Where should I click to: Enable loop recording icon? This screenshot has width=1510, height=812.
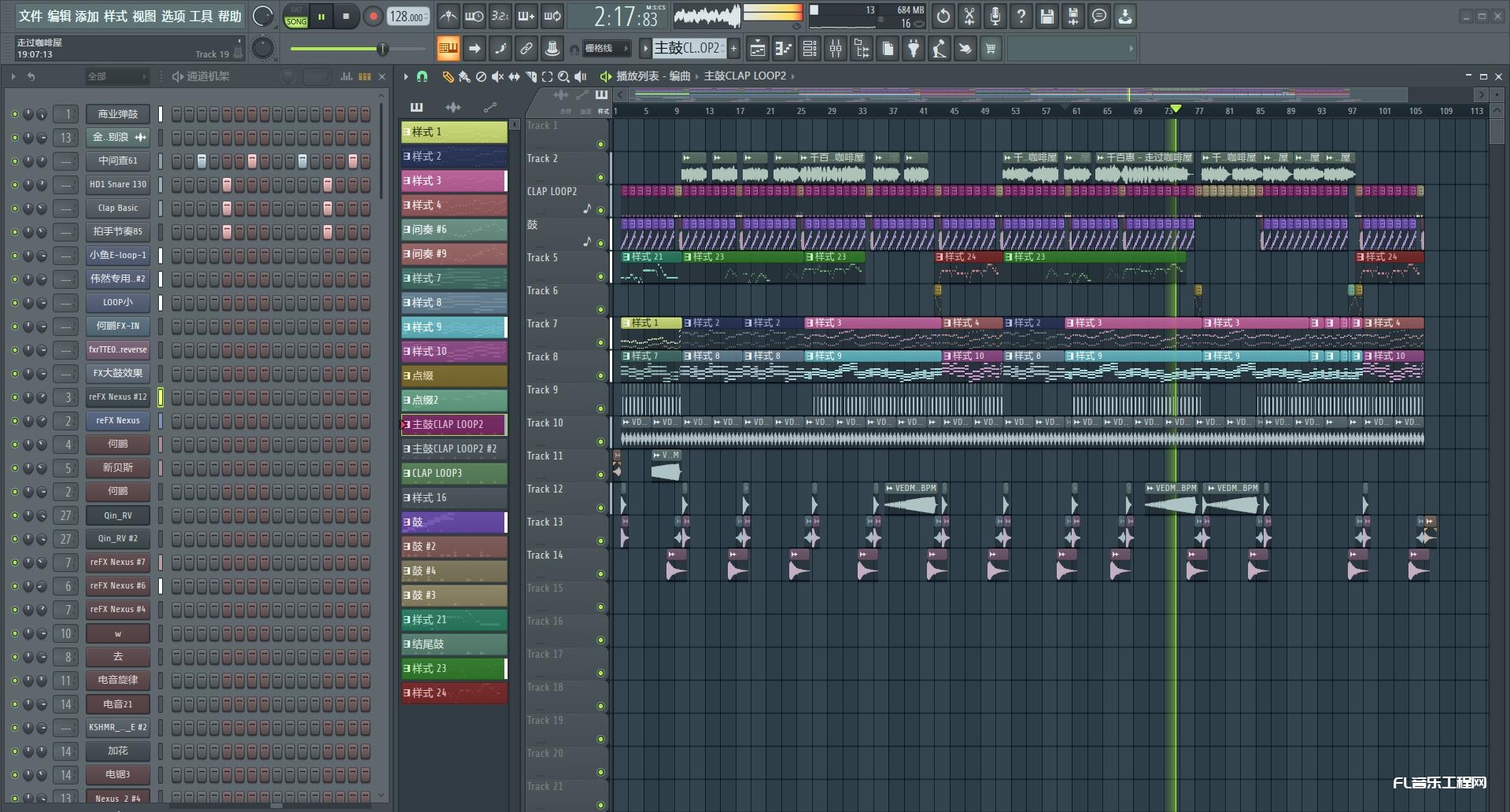(552, 16)
